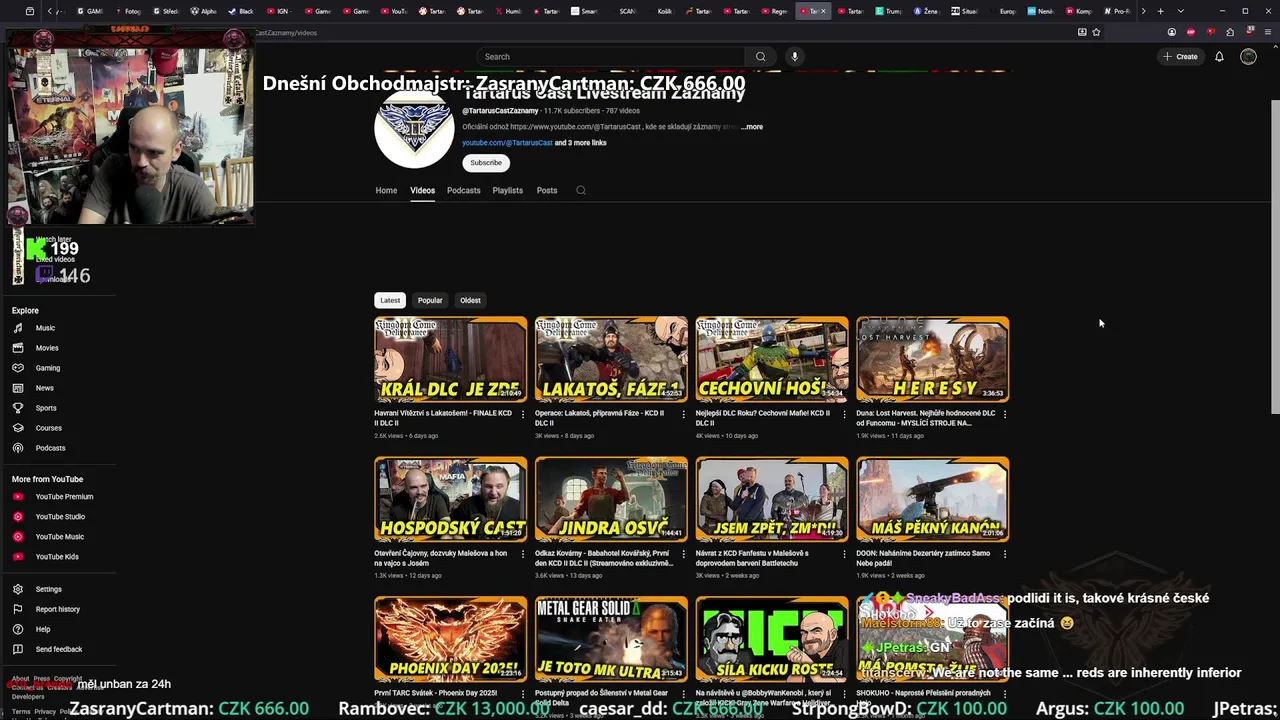Open options menu for Návrat z KCD Fanfestu
The image size is (1280, 720).
[844, 554]
